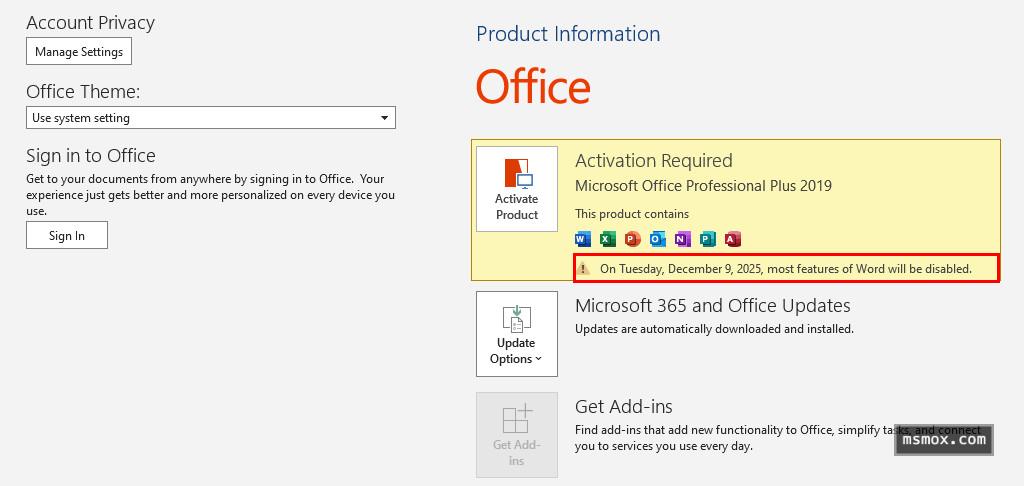1024x486 pixels.
Task: Click the Microsoft 365 and Office Updates heading
Action: [712, 306]
